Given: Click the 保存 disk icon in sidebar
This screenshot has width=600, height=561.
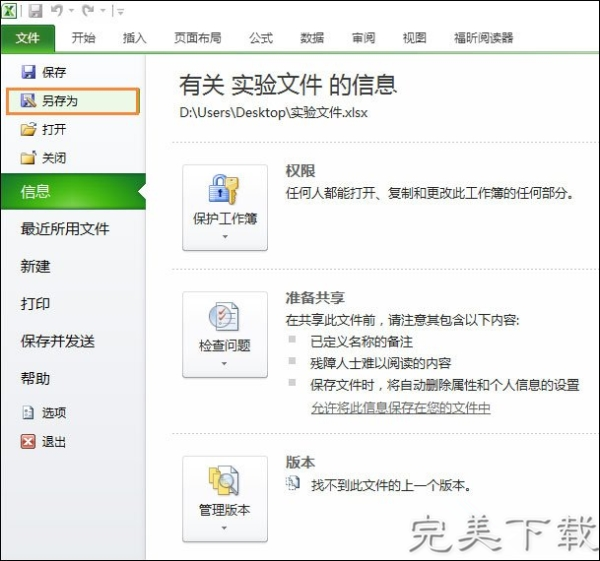Looking at the screenshot, I should 28,72.
